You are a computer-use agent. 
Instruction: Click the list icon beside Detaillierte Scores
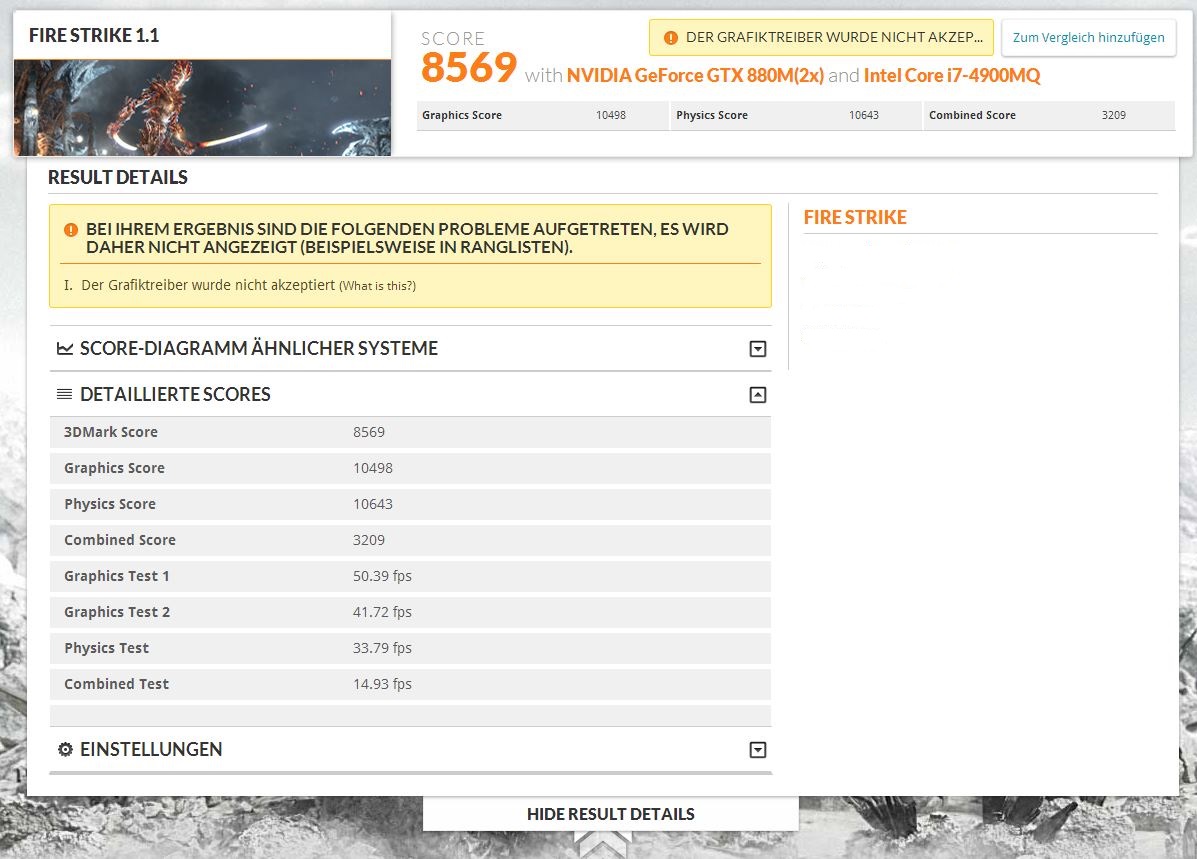tap(64, 395)
